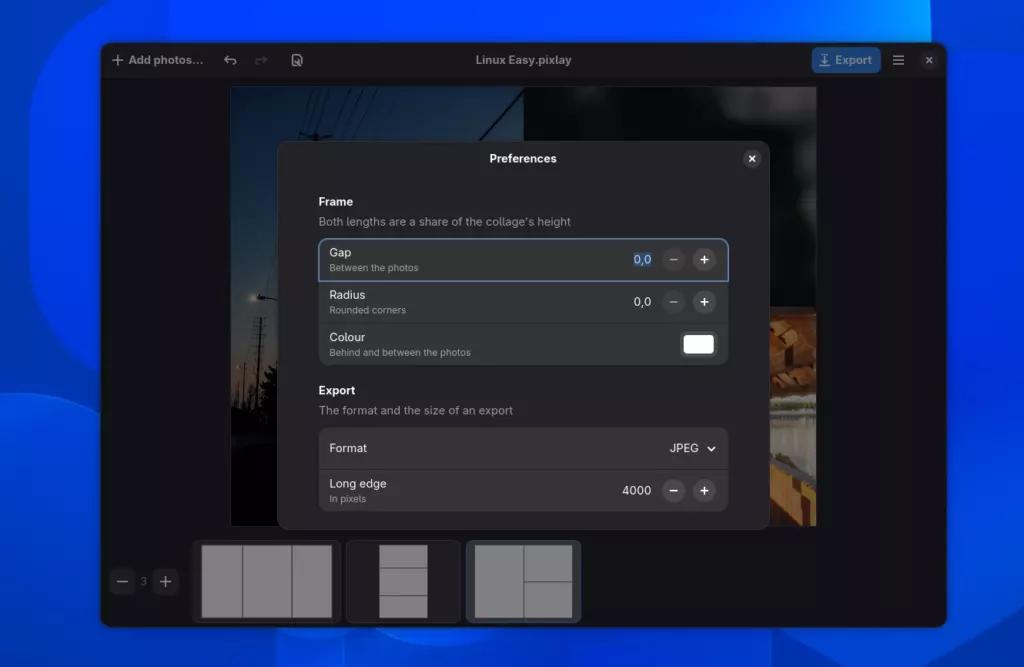Viewport: 1024px width, 667px height.
Task: Select the three-column layout thumbnail
Action: [x=266, y=581]
